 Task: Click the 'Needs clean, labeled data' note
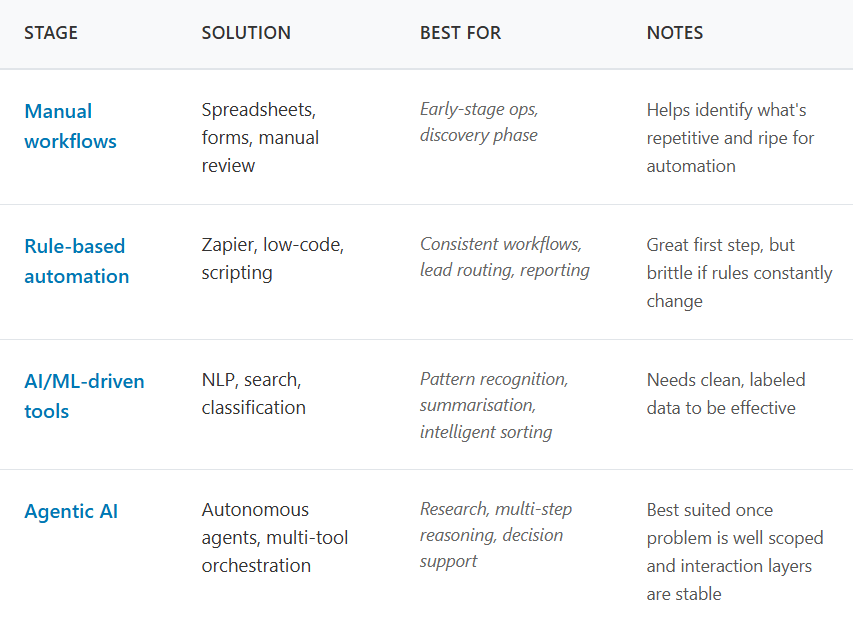725,394
